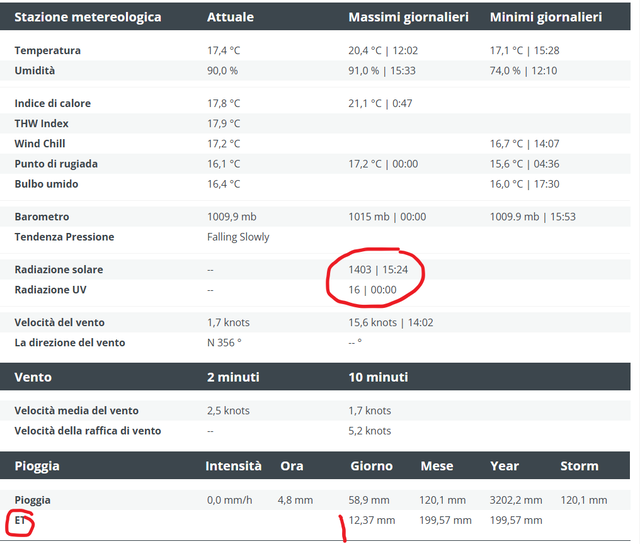Click max humidity '91,0 % | 15:33'

(x=382, y=71)
